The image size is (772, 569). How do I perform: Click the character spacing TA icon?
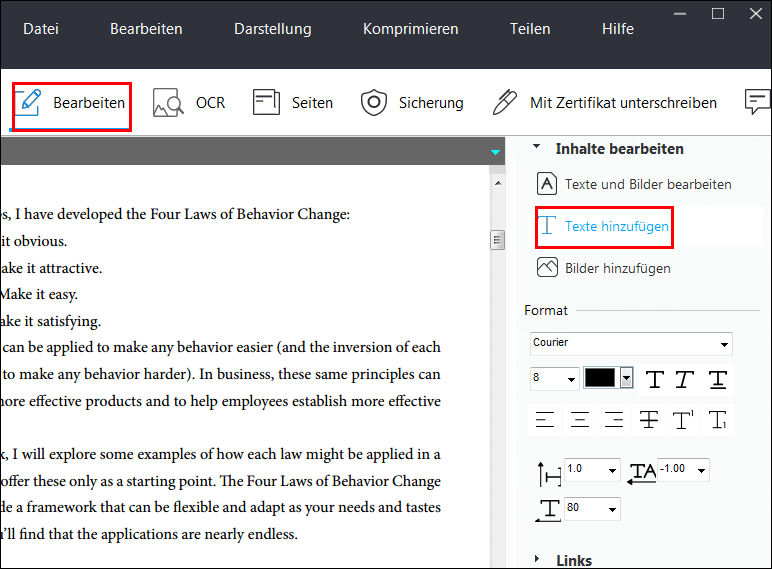coord(642,473)
